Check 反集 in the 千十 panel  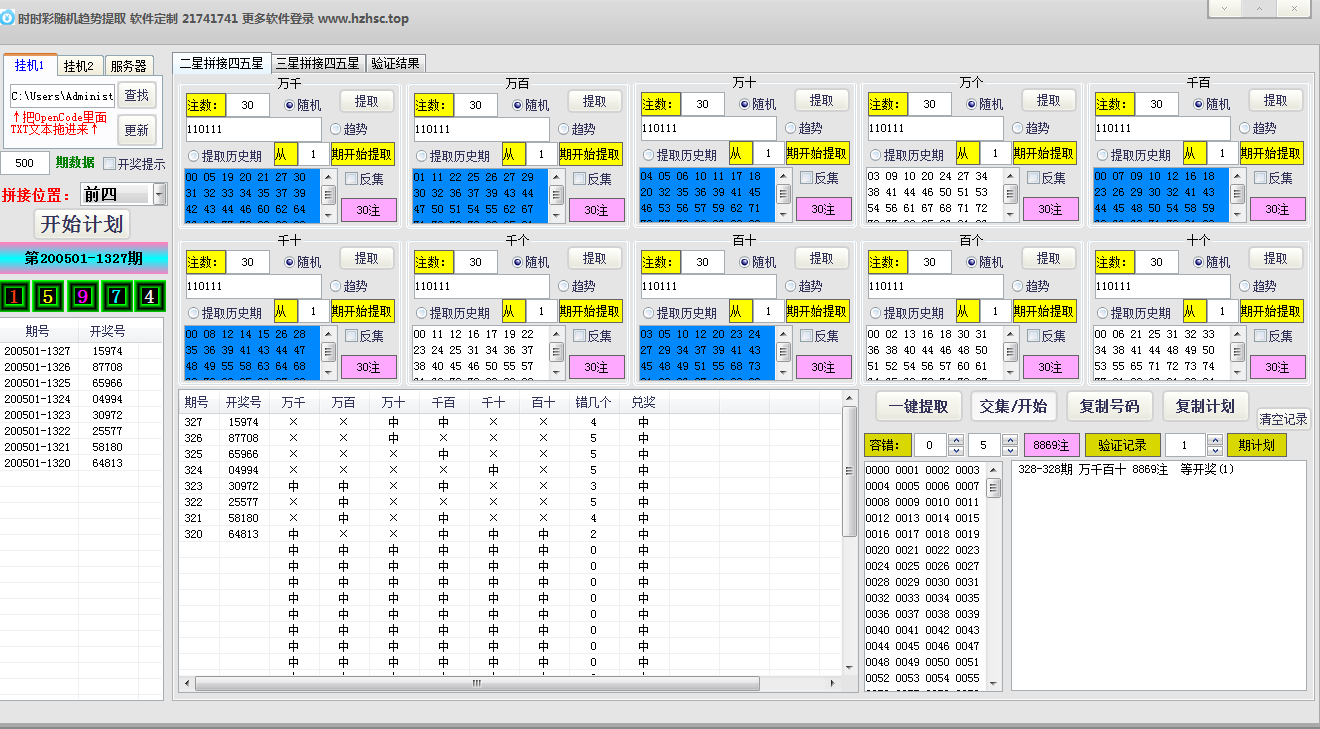click(364, 336)
